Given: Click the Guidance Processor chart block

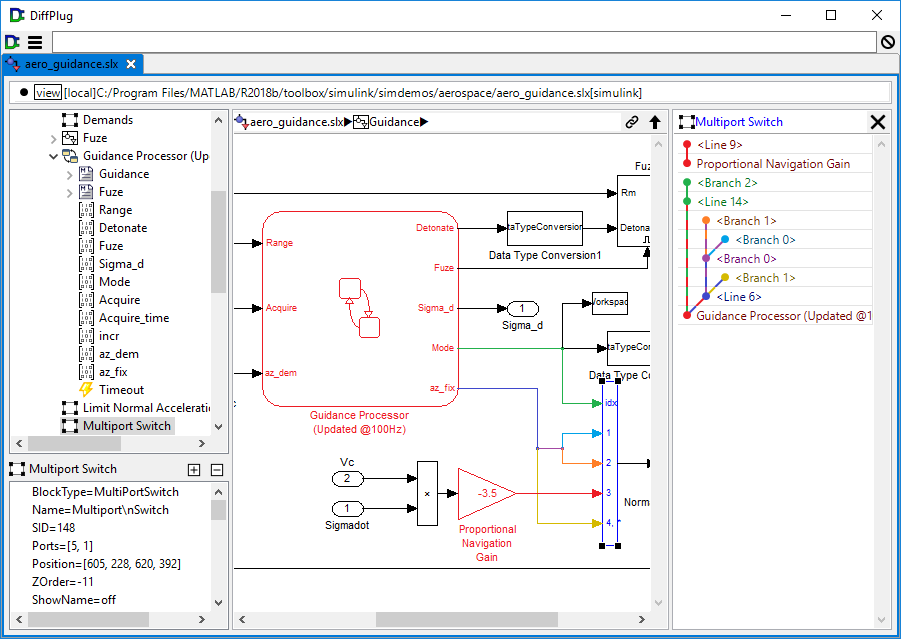Looking at the screenshot, I should (x=360, y=309).
